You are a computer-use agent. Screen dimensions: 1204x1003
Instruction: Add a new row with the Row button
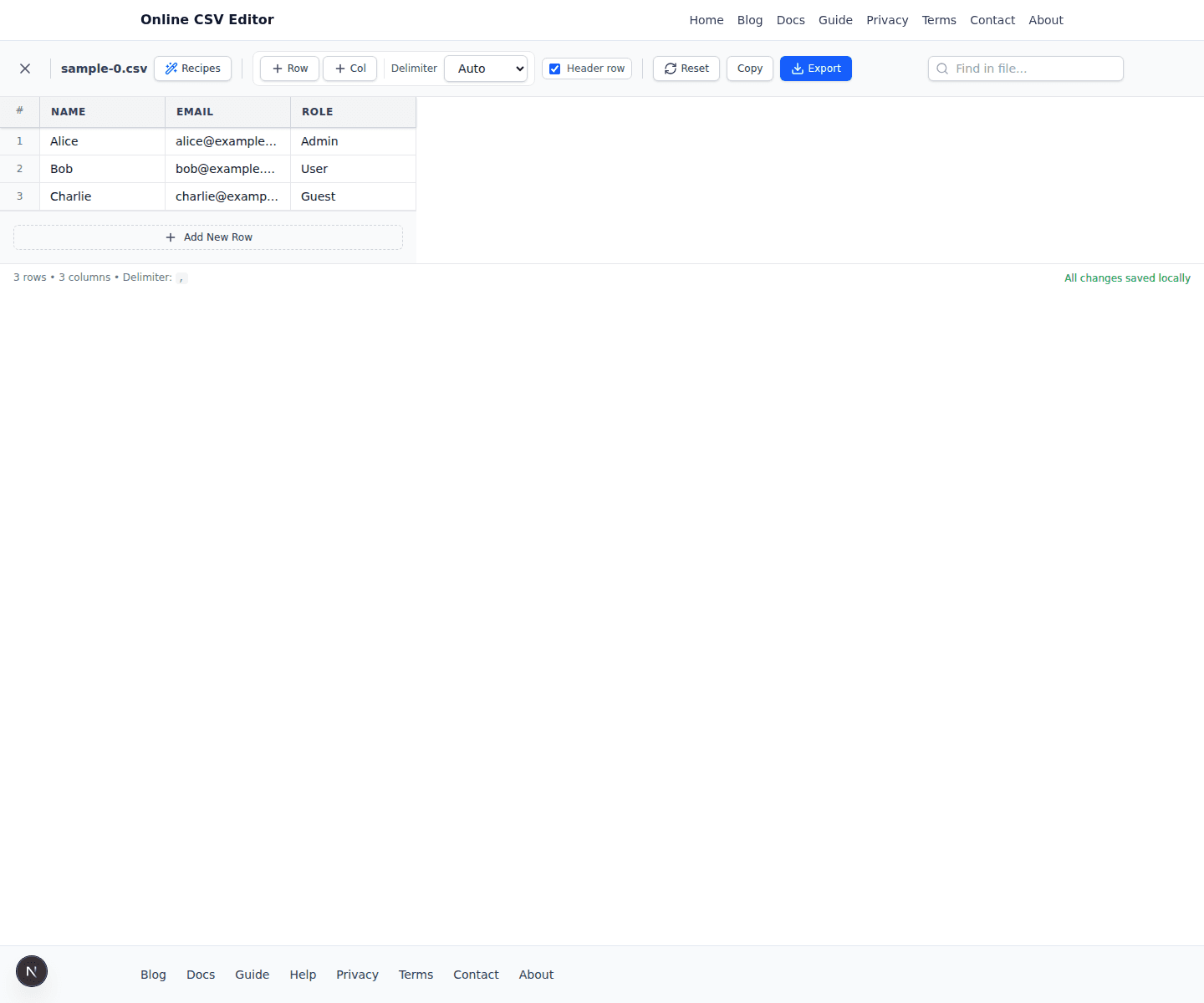click(288, 69)
